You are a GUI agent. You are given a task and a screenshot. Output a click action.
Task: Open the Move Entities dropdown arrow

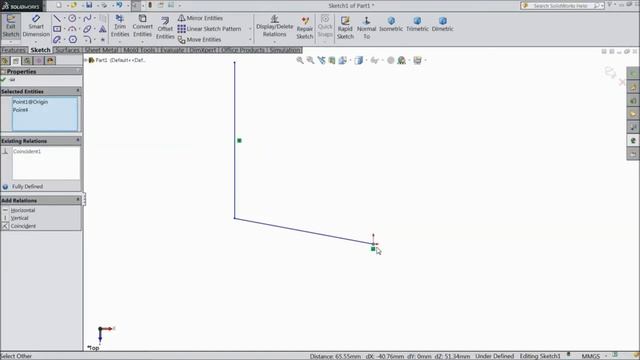point(250,40)
